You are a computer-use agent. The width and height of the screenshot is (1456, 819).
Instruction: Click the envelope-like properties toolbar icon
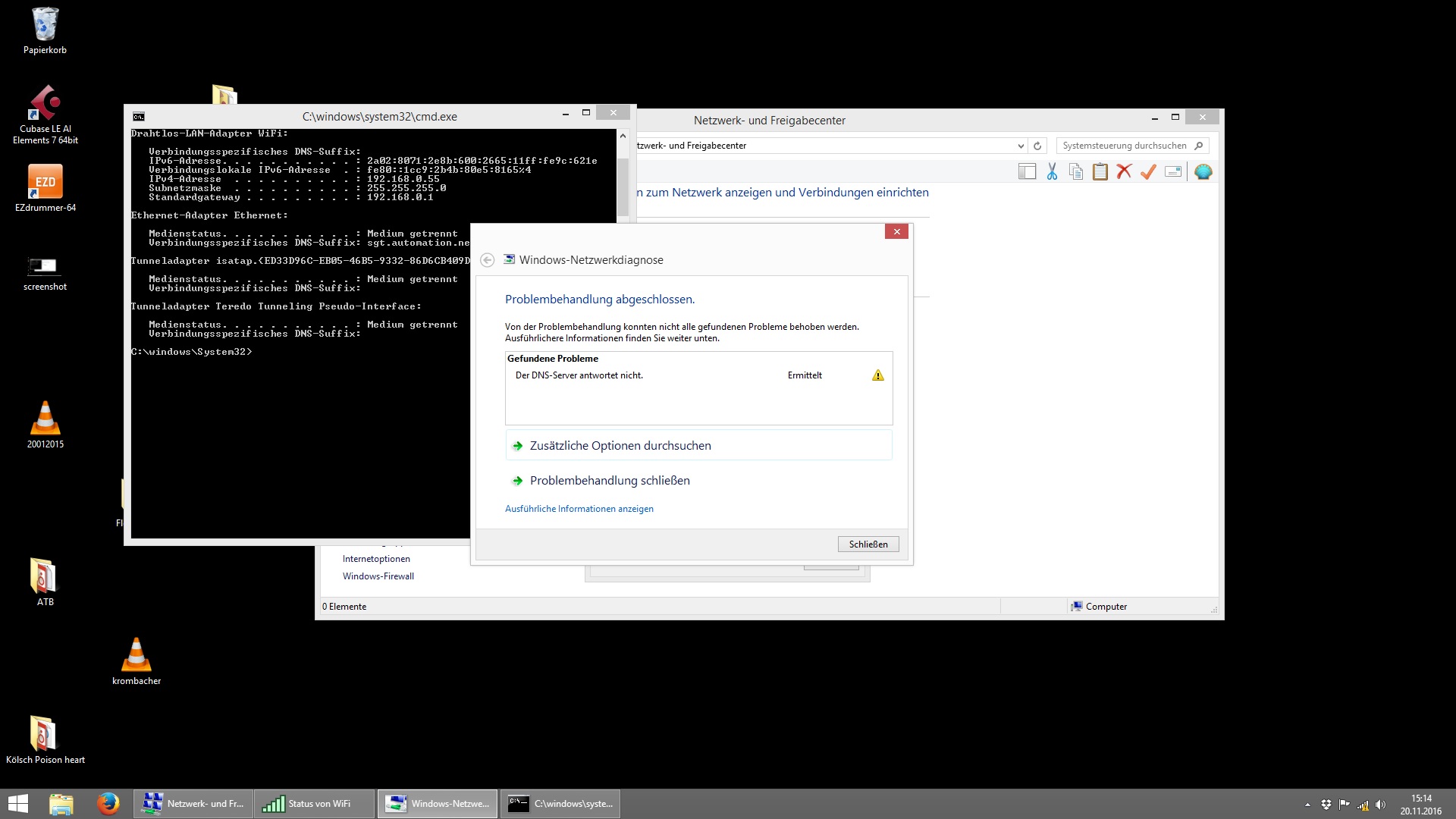tap(1173, 172)
